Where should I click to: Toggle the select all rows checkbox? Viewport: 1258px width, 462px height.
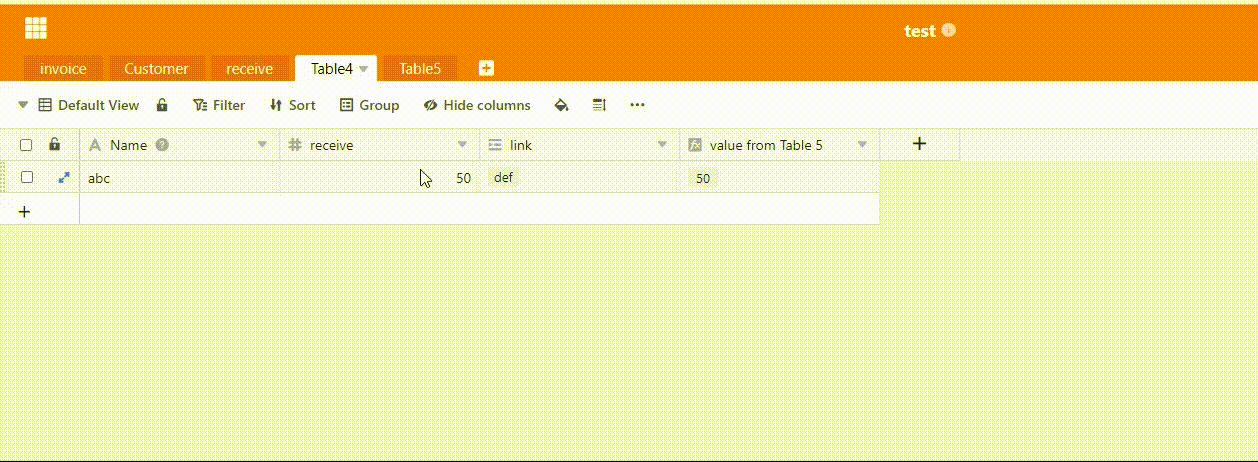coord(27,145)
